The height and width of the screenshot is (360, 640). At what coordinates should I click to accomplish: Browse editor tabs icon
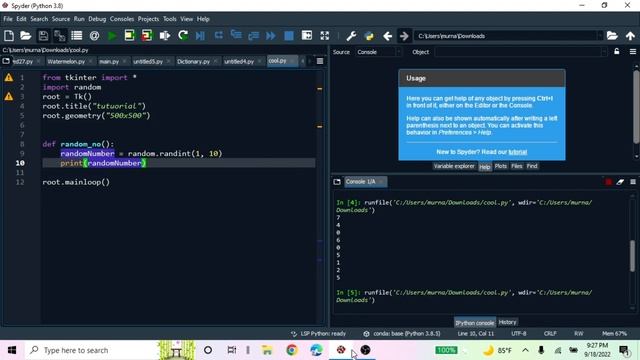(x=6, y=61)
